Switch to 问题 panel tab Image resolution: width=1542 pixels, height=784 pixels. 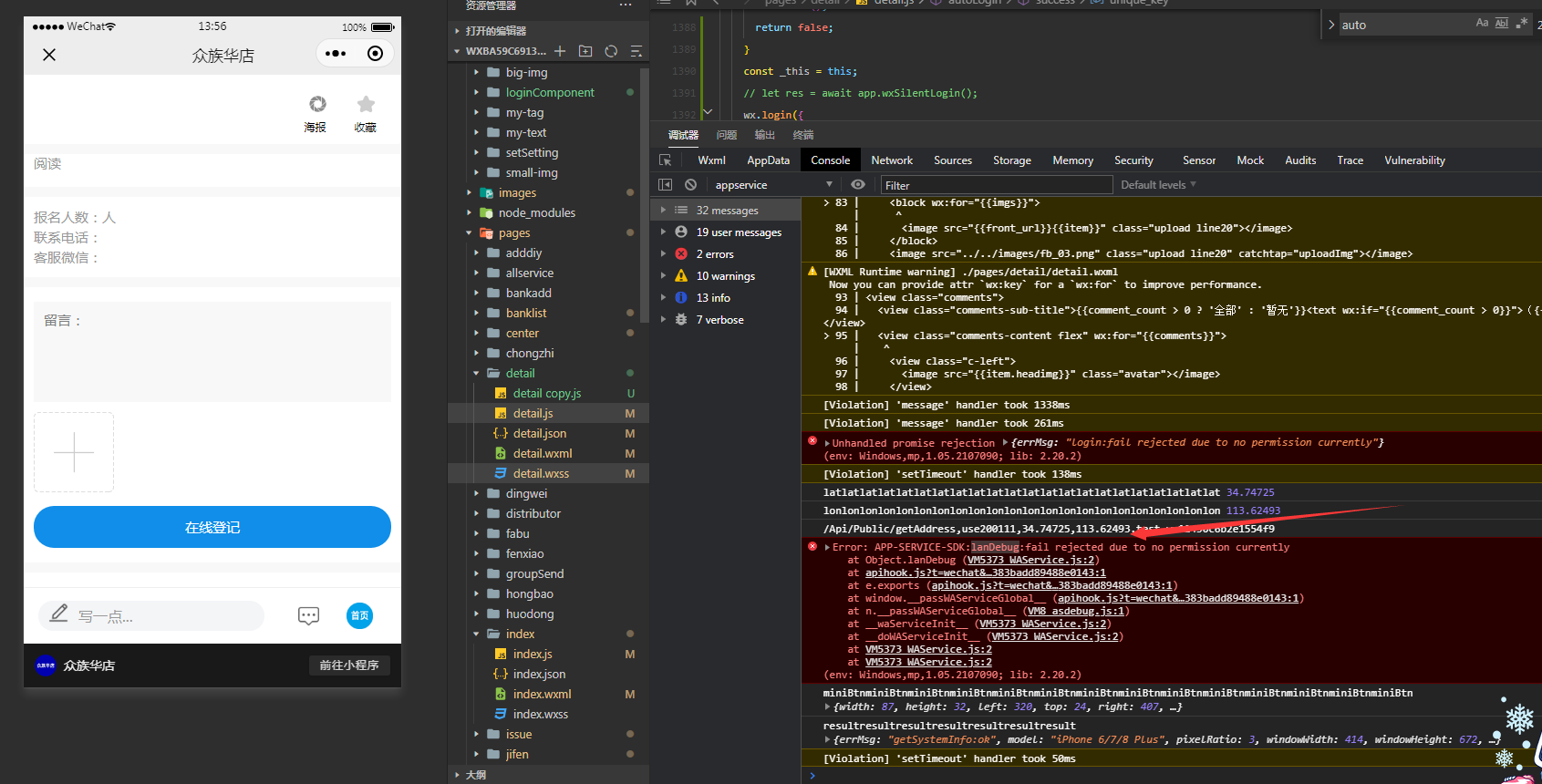click(727, 135)
